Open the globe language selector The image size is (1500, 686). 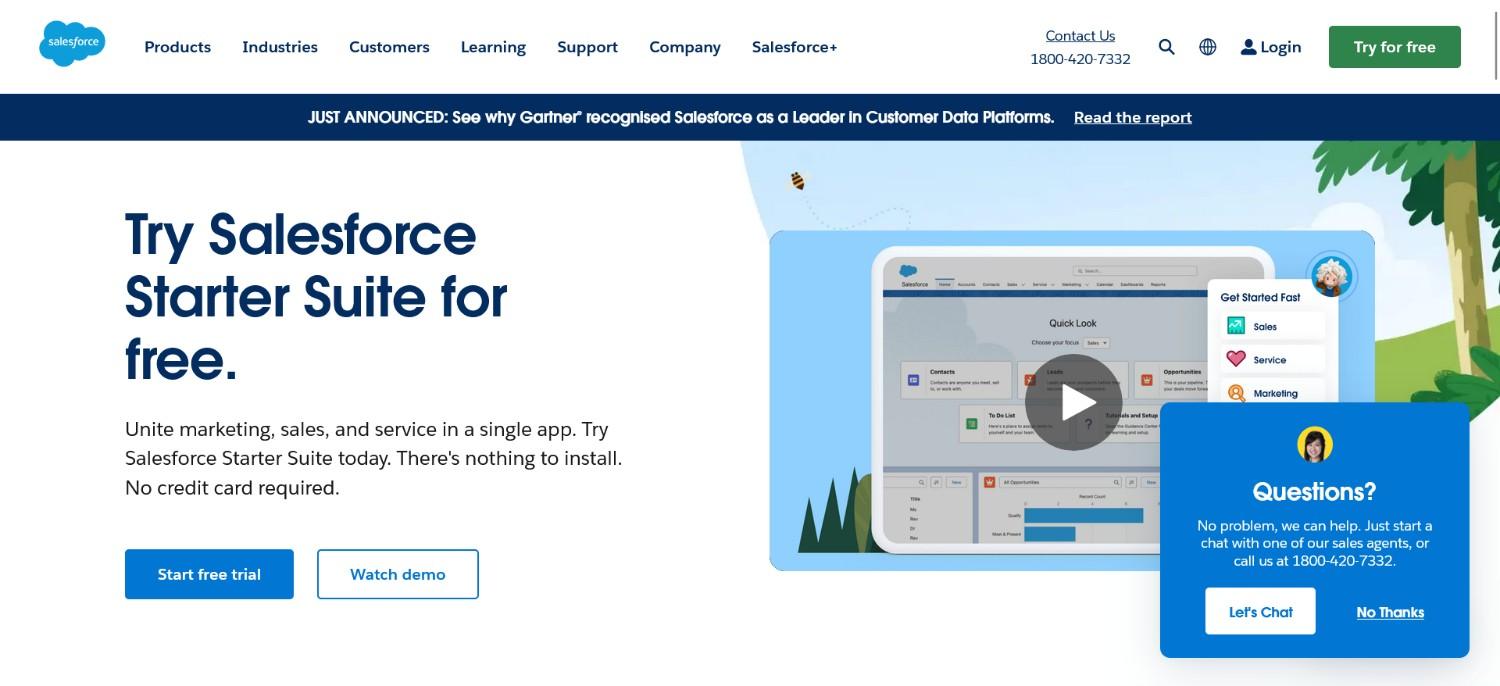point(1208,47)
